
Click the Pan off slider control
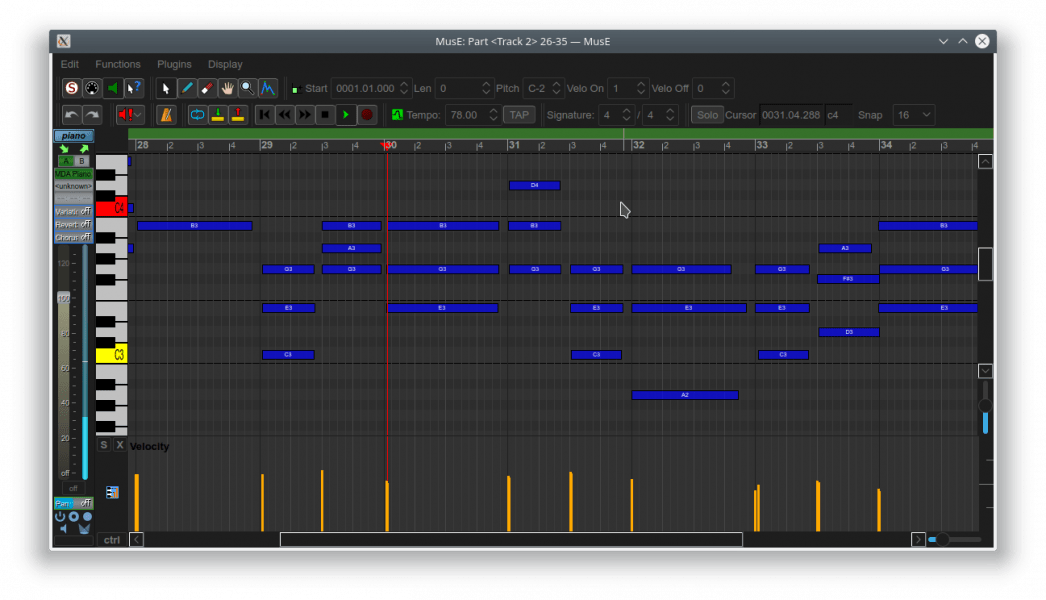tap(73, 503)
